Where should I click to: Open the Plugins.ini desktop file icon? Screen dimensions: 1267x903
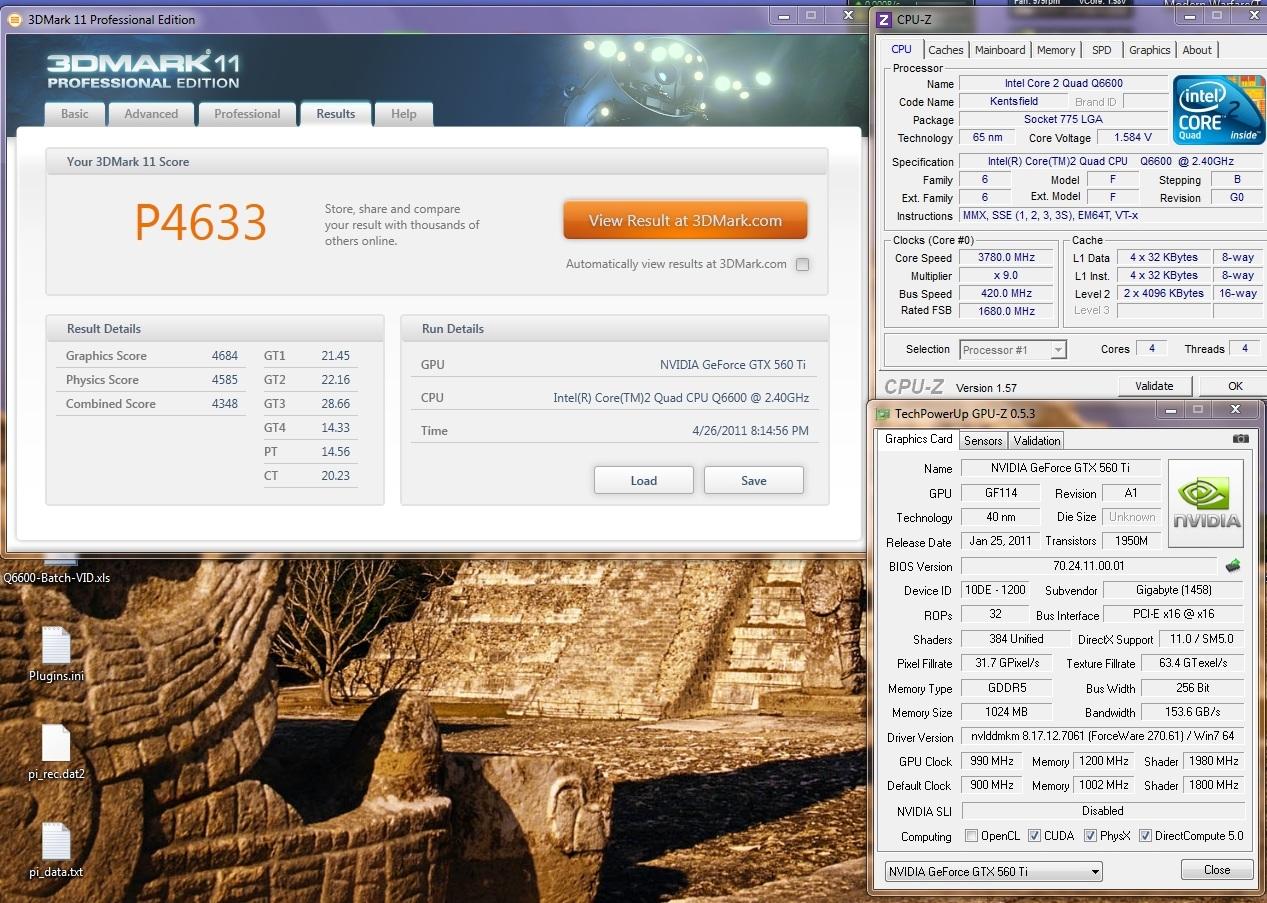[x=56, y=647]
